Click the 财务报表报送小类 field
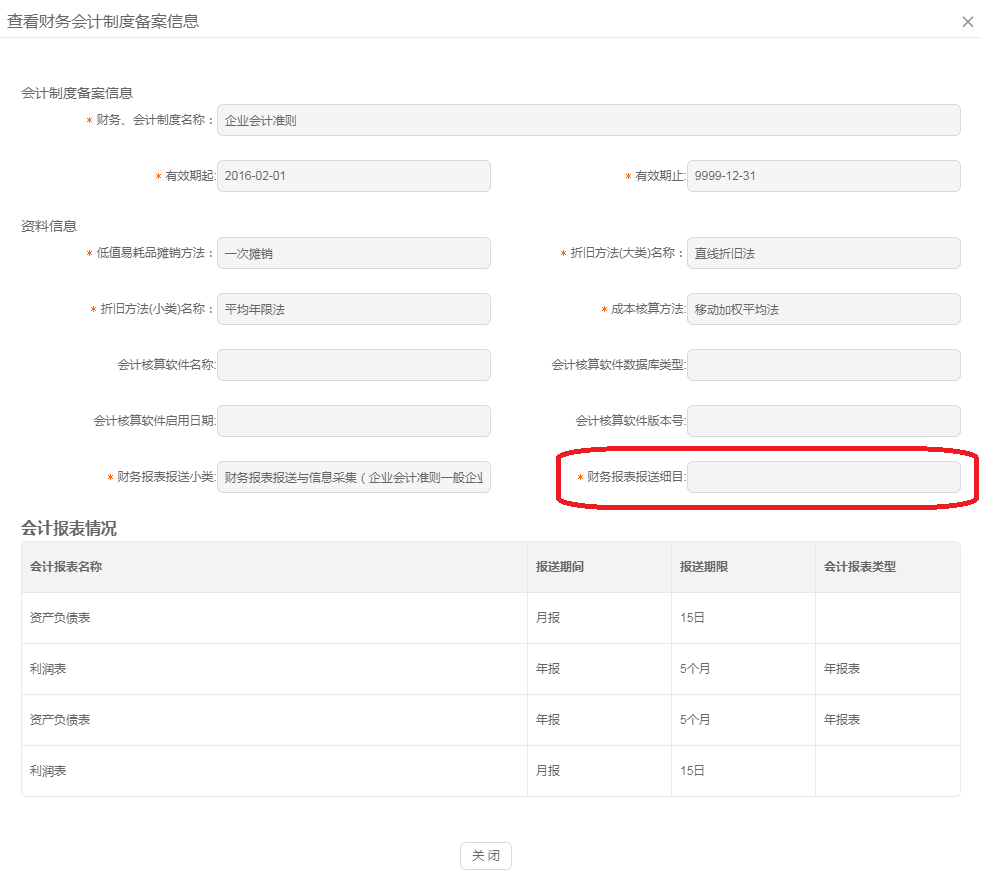The width and height of the screenshot is (981, 879). click(353, 477)
